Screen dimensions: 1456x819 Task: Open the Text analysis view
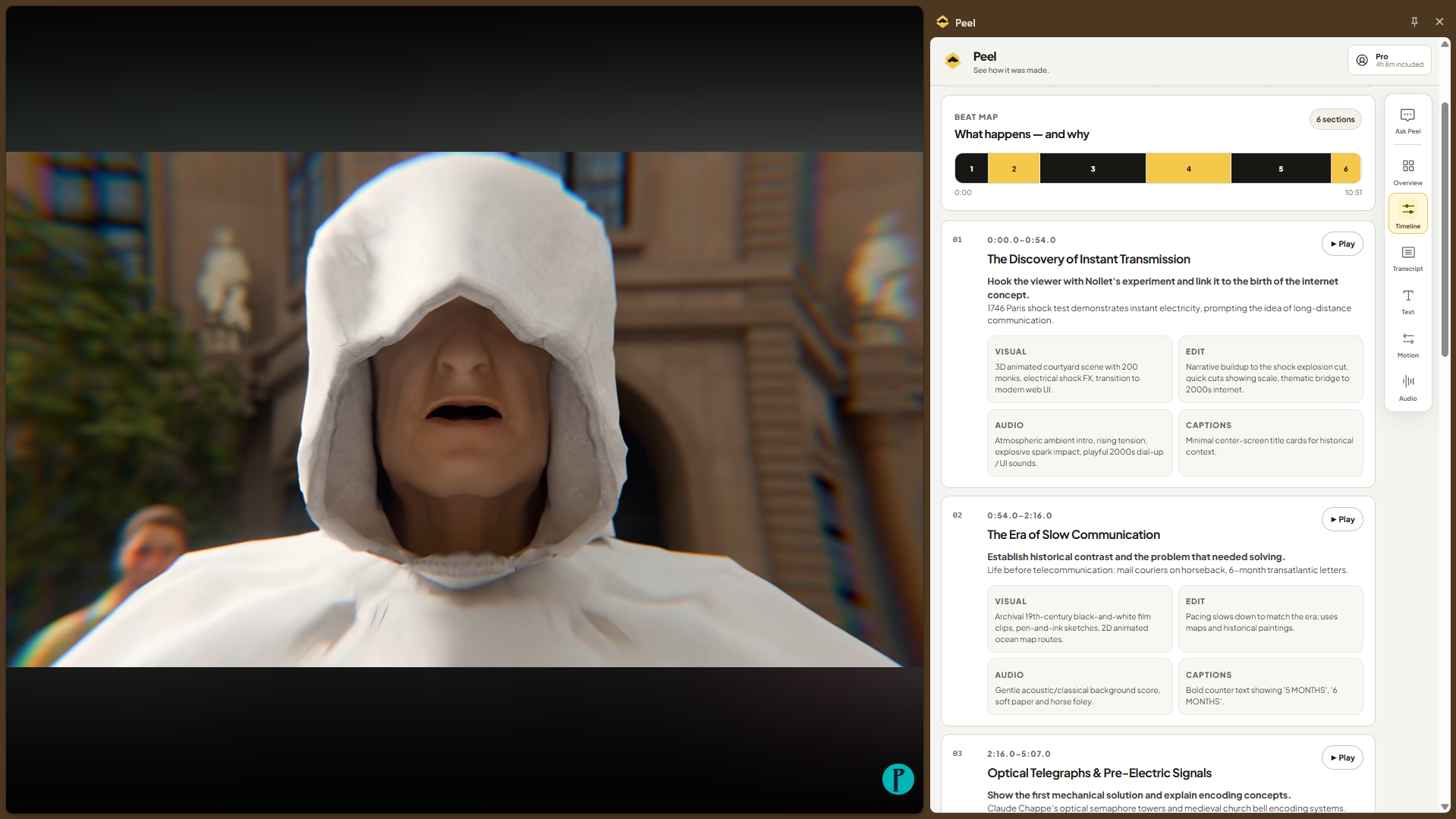1407,301
